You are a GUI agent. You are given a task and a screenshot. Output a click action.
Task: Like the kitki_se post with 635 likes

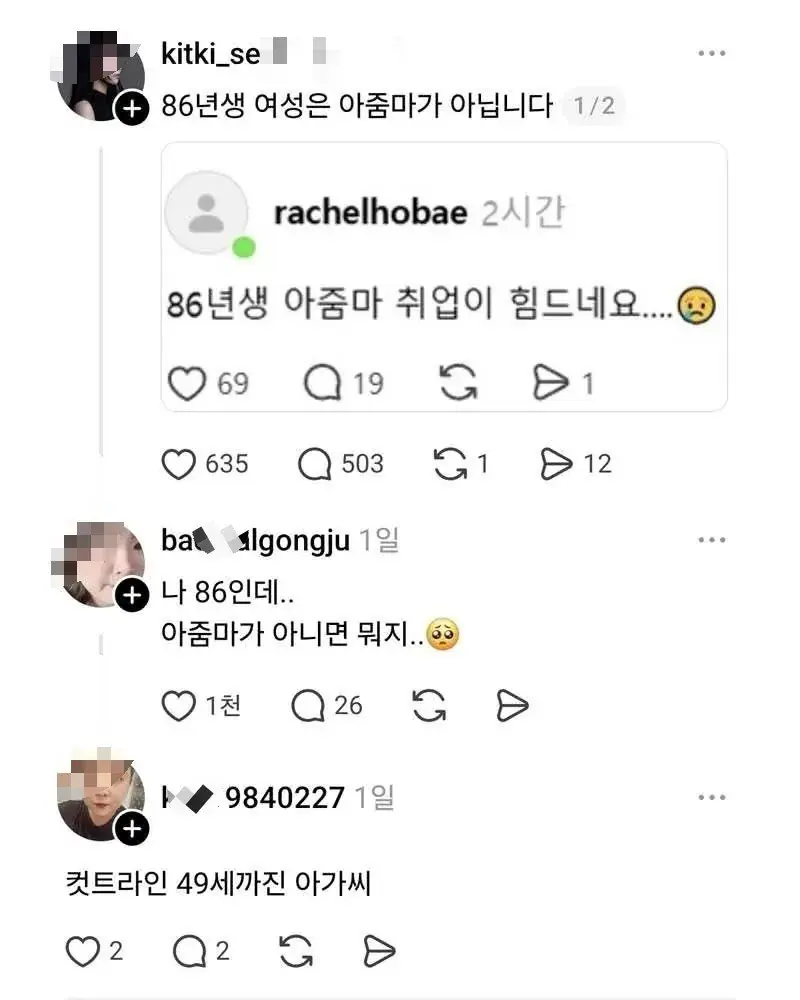point(180,464)
